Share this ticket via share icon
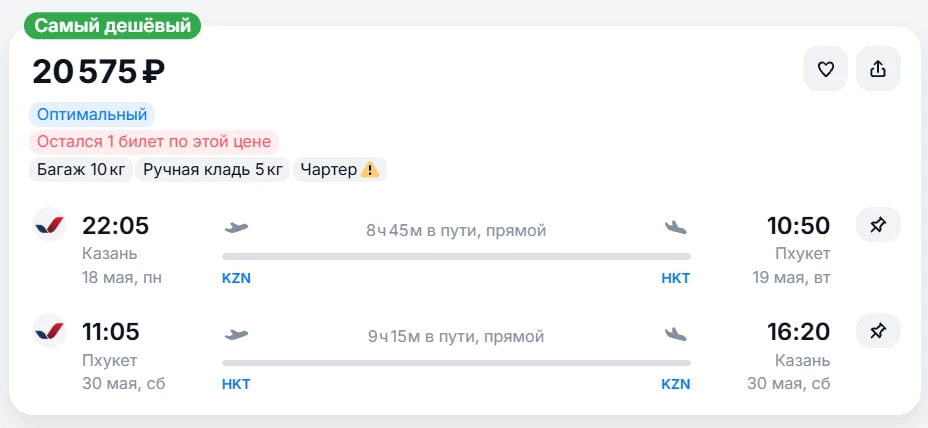This screenshot has width=928, height=428. coord(878,69)
